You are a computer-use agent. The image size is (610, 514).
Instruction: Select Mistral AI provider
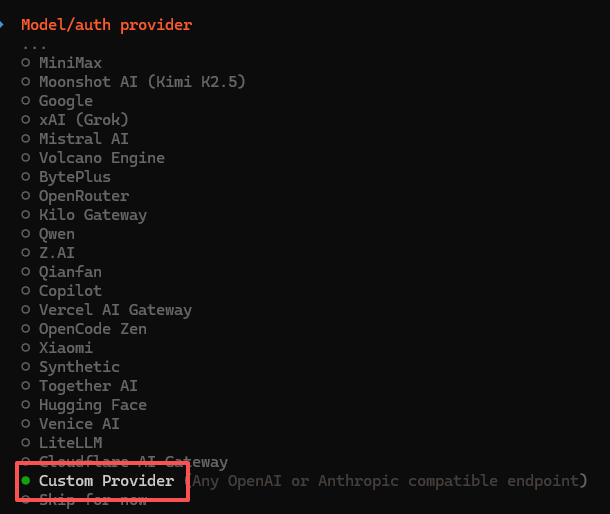(x=83, y=139)
